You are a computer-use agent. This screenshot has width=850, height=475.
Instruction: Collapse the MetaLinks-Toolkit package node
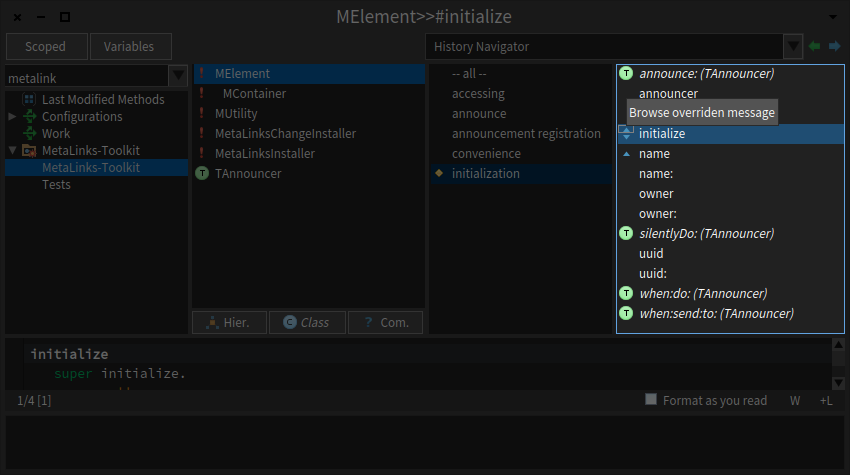click(12, 150)
